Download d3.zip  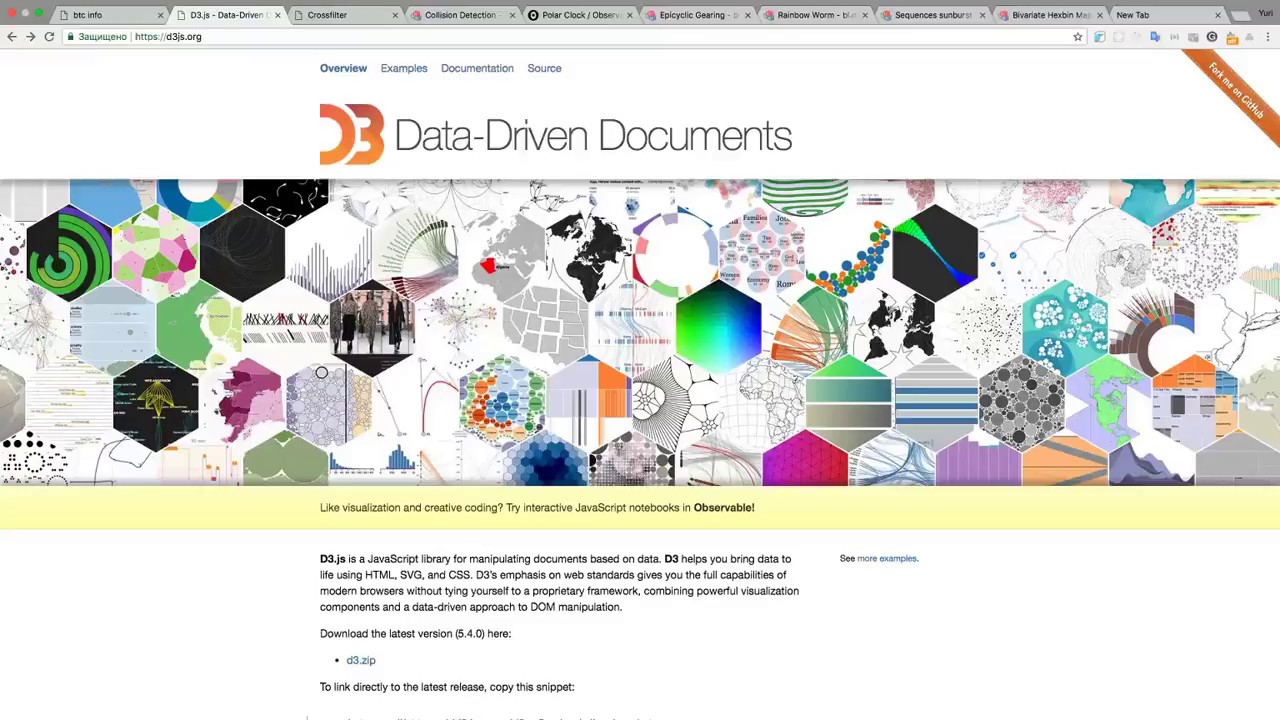[361, 660]
